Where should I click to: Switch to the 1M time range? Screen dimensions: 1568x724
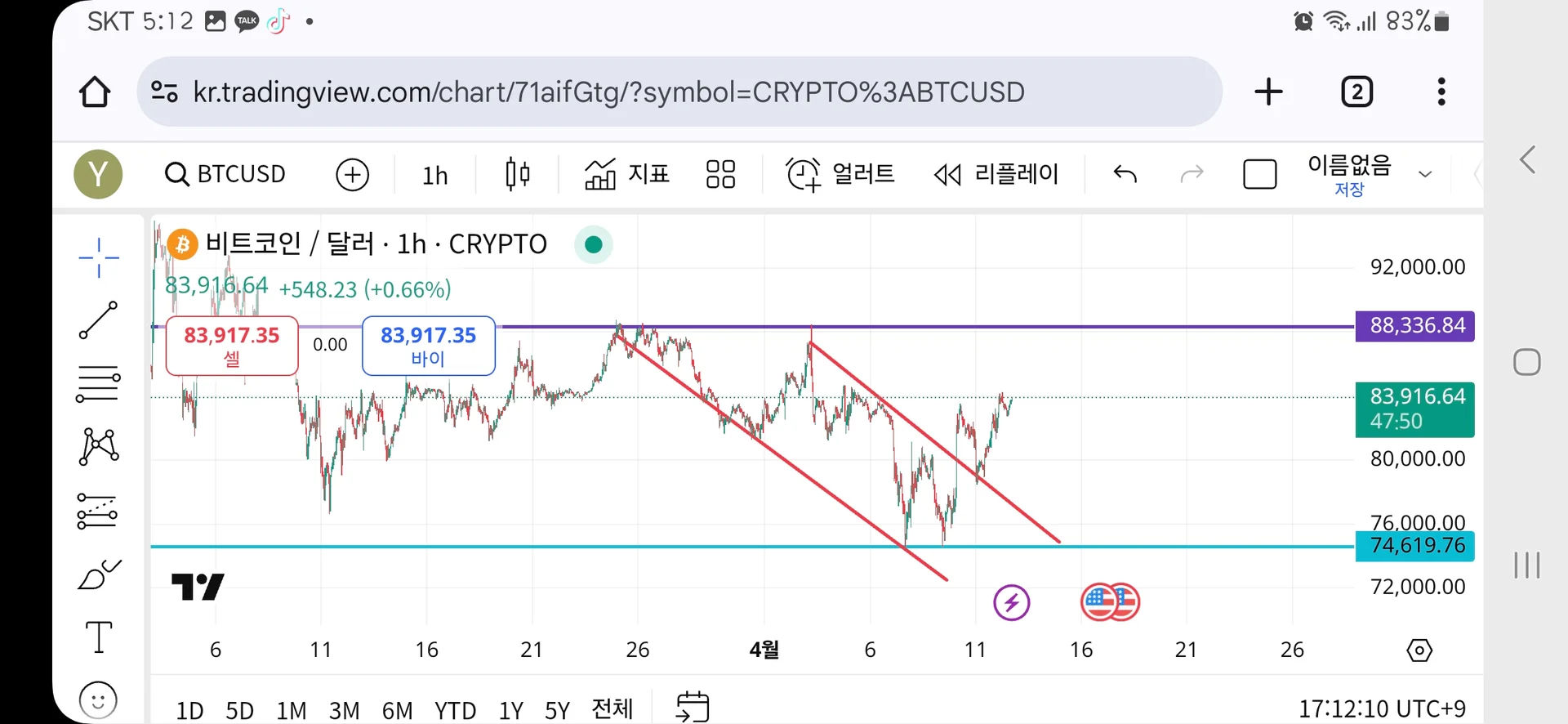tap(291, 710)
